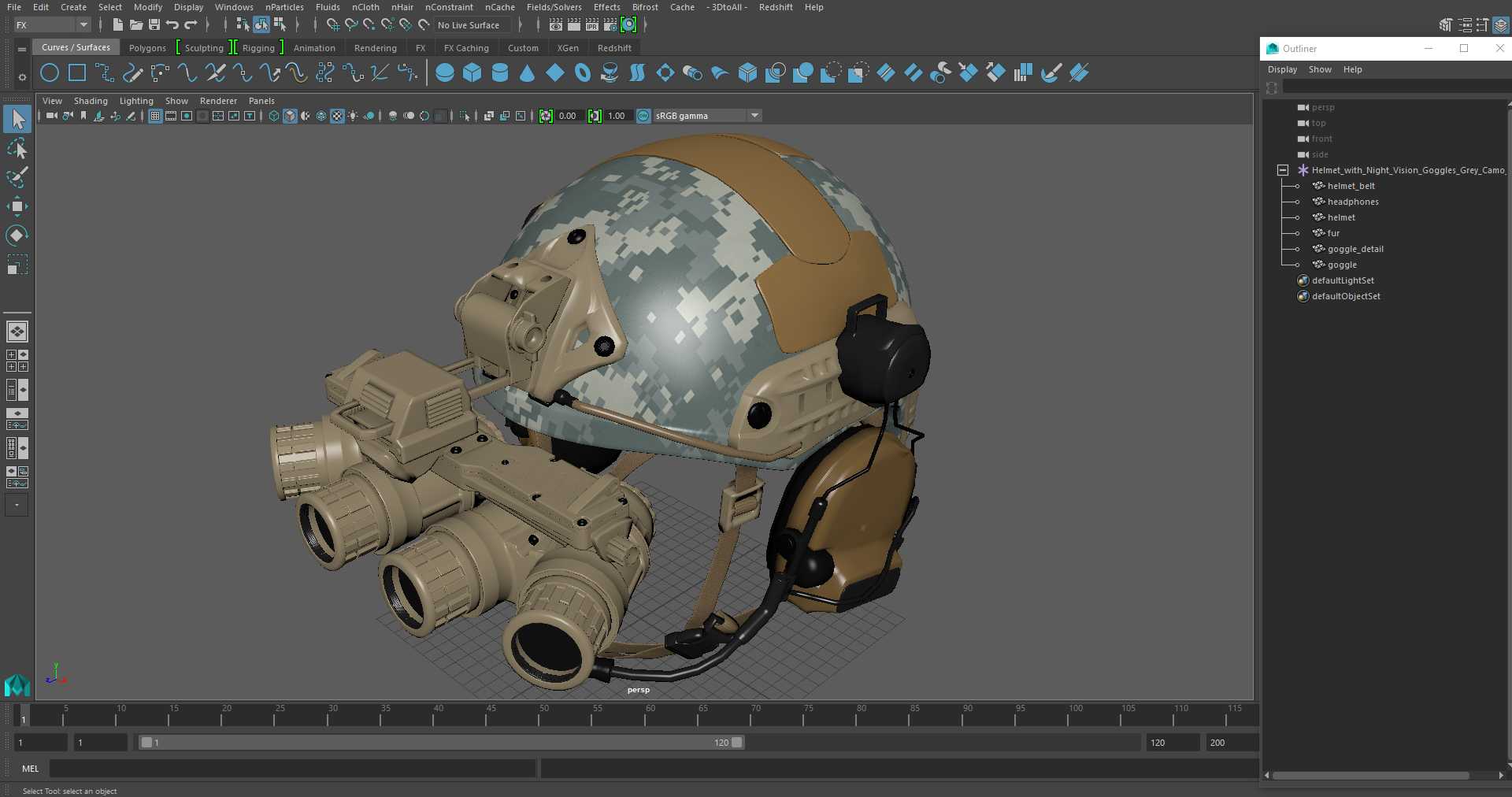This screenshot has width=1512, height=797.
Task: Click the Revolve surface shelf icon
Action: point(610,73)
